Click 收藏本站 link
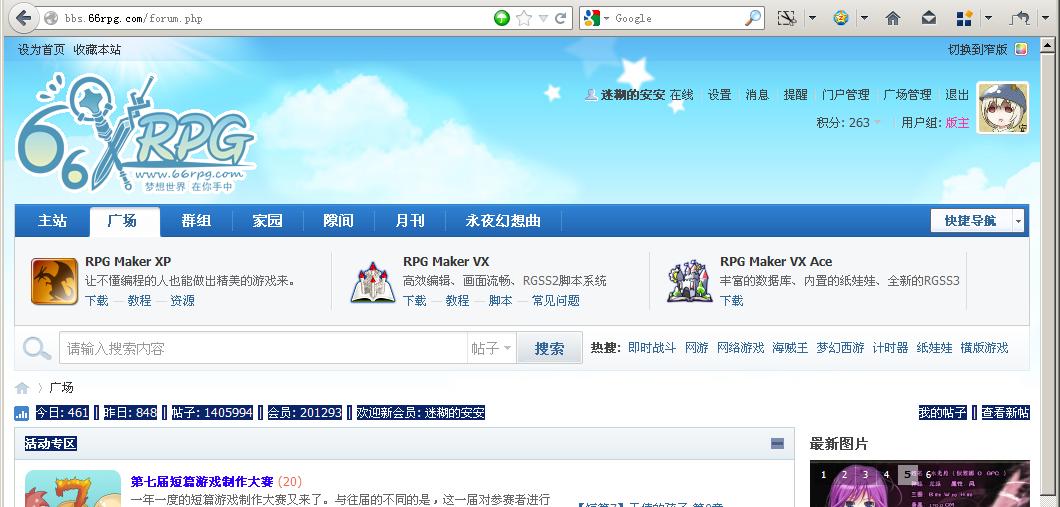Viewport: 1060px width, 507px height. 97,49
